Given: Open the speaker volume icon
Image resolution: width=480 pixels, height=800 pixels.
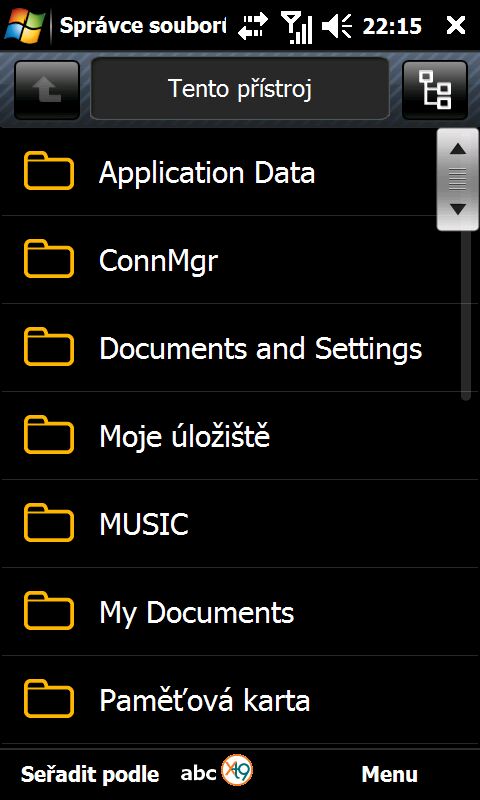Looking at the screenshot, I should [337, 26].
